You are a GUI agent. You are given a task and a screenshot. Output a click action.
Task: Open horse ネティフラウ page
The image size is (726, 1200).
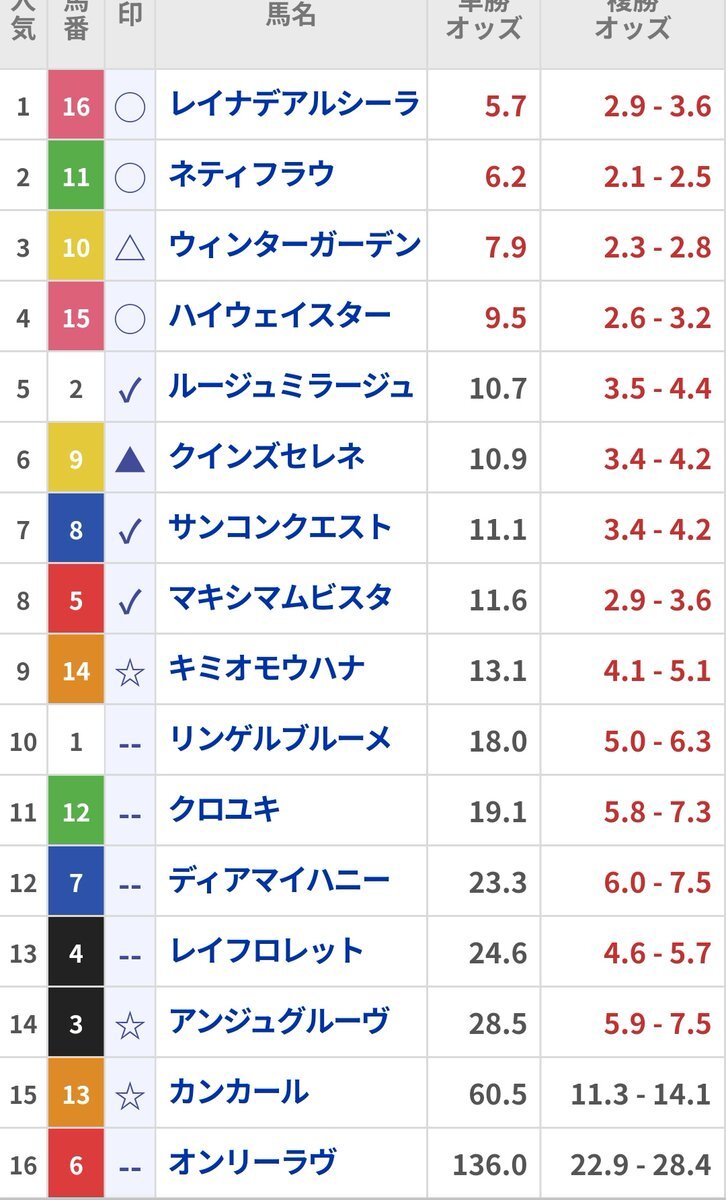[252, 174]
